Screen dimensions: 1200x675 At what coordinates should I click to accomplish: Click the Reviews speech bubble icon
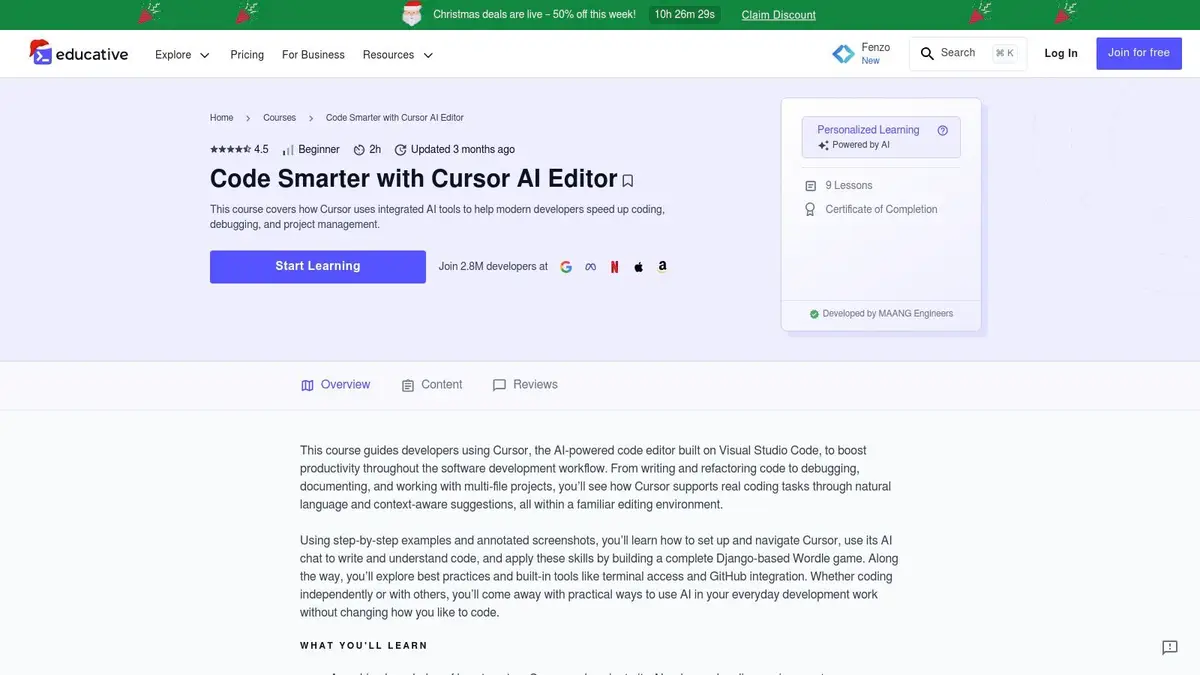[x=499, y=385]
